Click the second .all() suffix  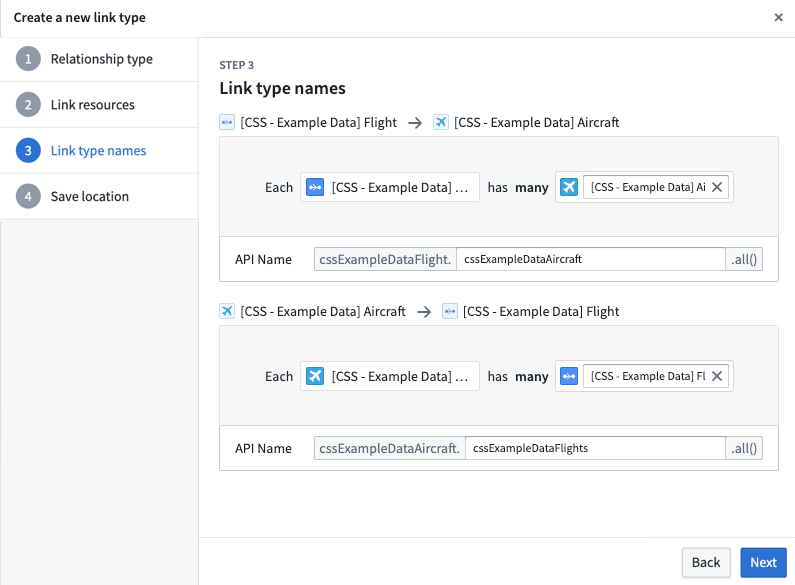(744, 448)
